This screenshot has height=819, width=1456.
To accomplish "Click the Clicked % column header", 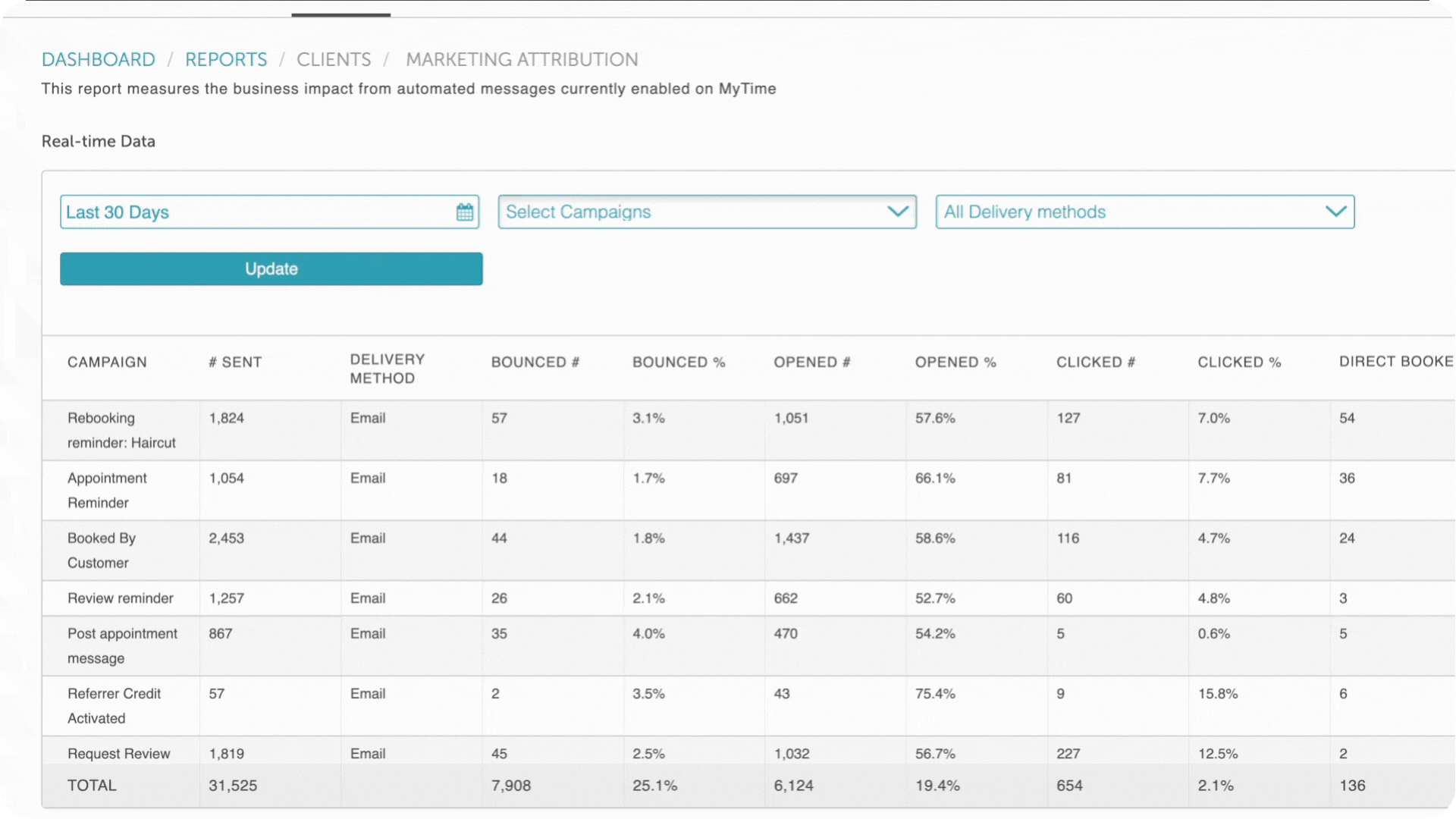I will 1239,362.
